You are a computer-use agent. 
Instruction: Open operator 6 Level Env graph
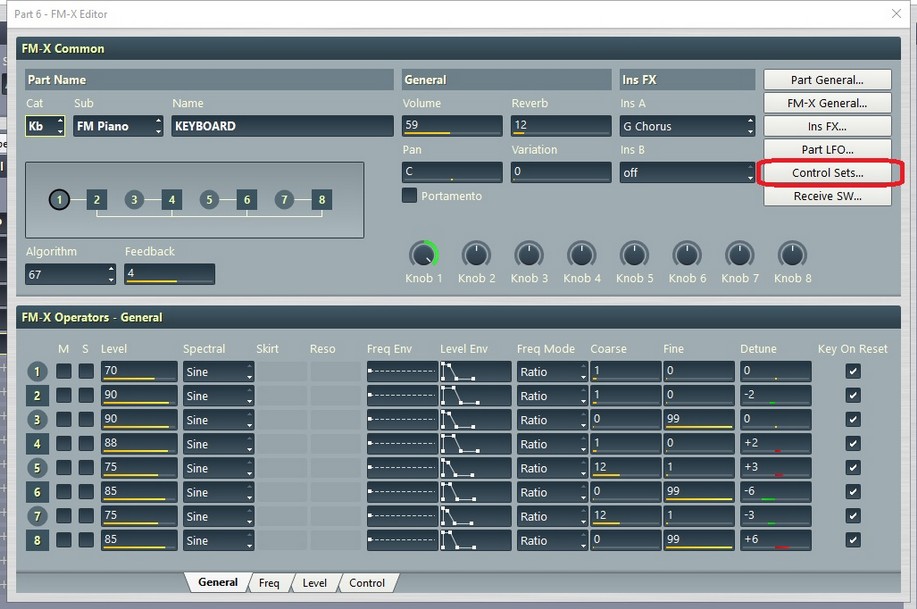click(475, 492)
